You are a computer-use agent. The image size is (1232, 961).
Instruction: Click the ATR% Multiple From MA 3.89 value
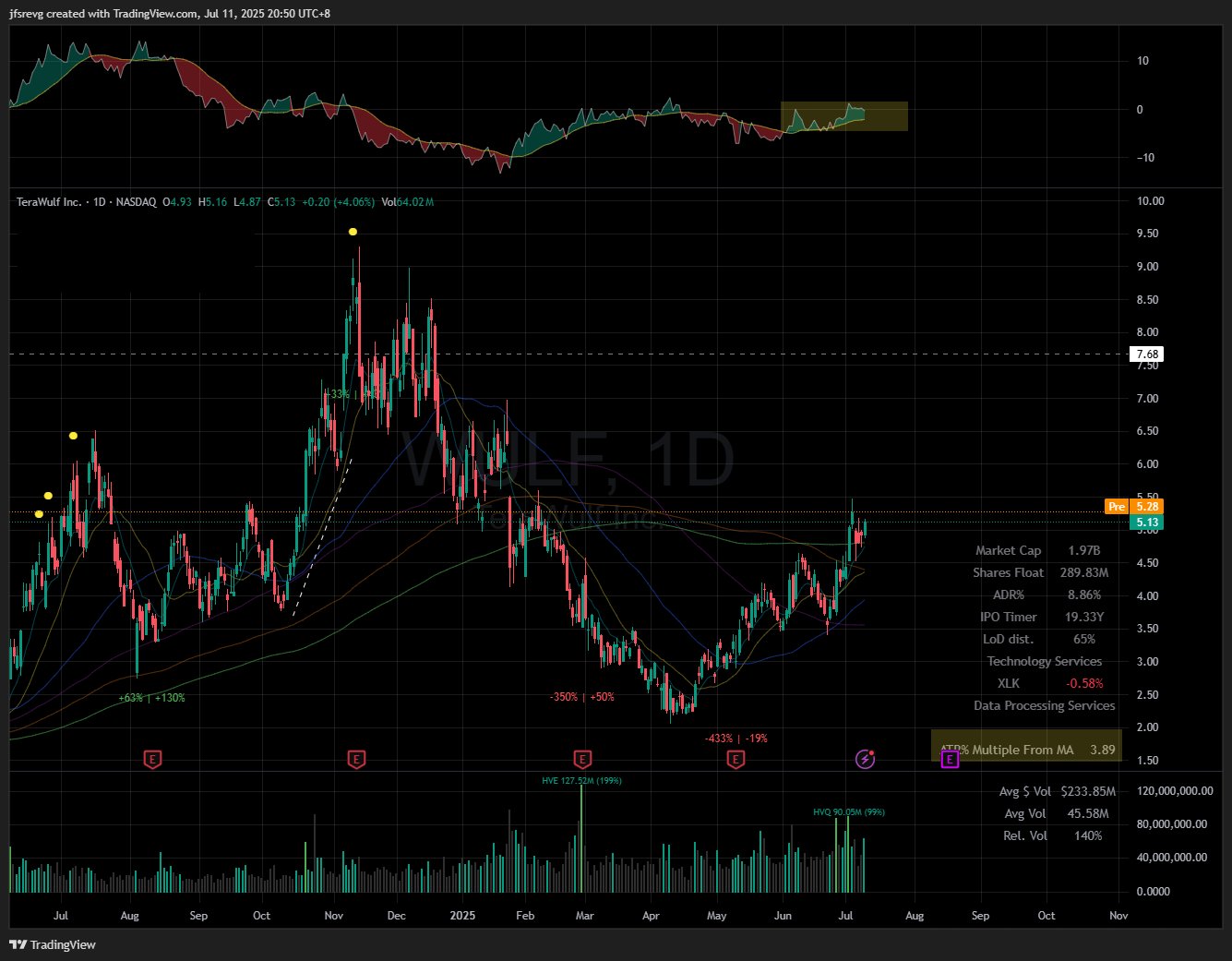tap(1103, 750)
